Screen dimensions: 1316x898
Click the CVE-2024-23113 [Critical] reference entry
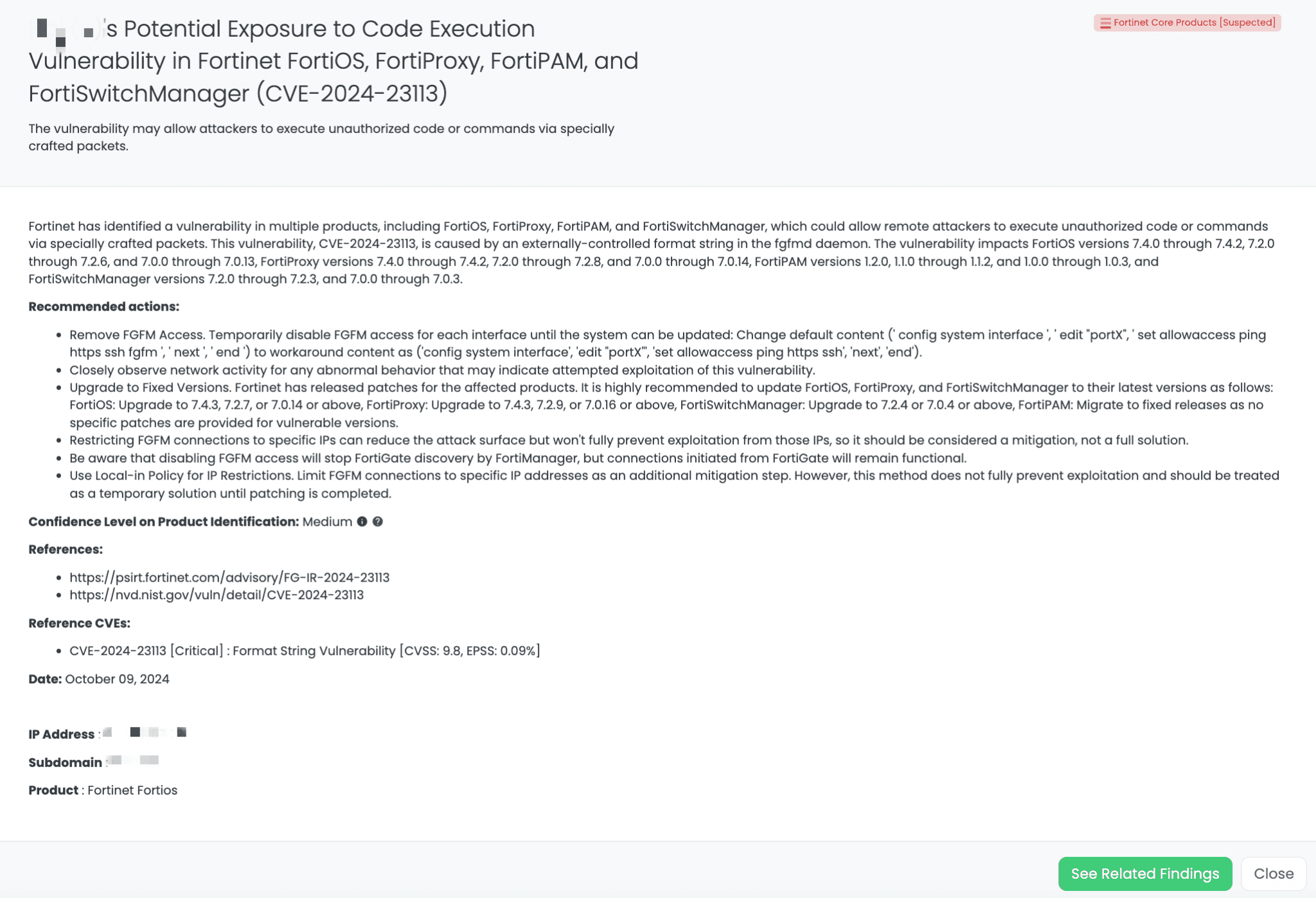305,651
